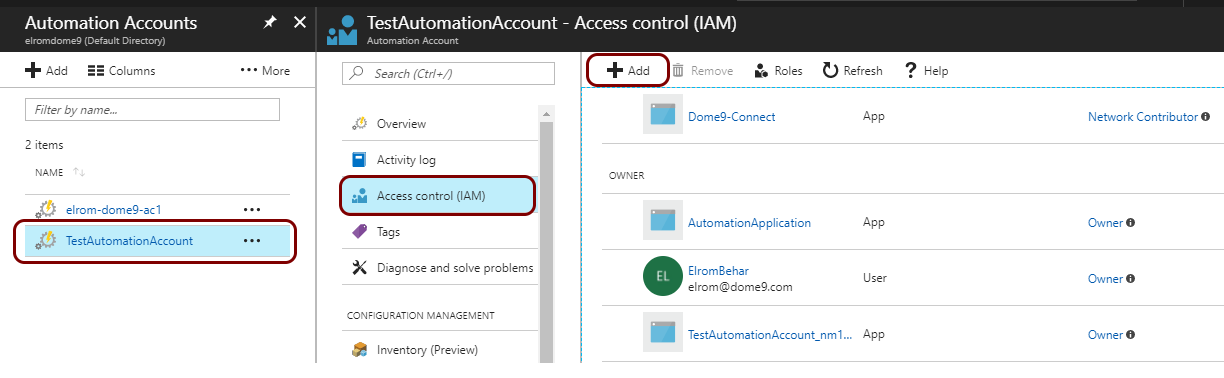Screen dimensions: 1224x378
Task: Click info icon beside AutomationApplication Owner
Action: (1130, 223)
